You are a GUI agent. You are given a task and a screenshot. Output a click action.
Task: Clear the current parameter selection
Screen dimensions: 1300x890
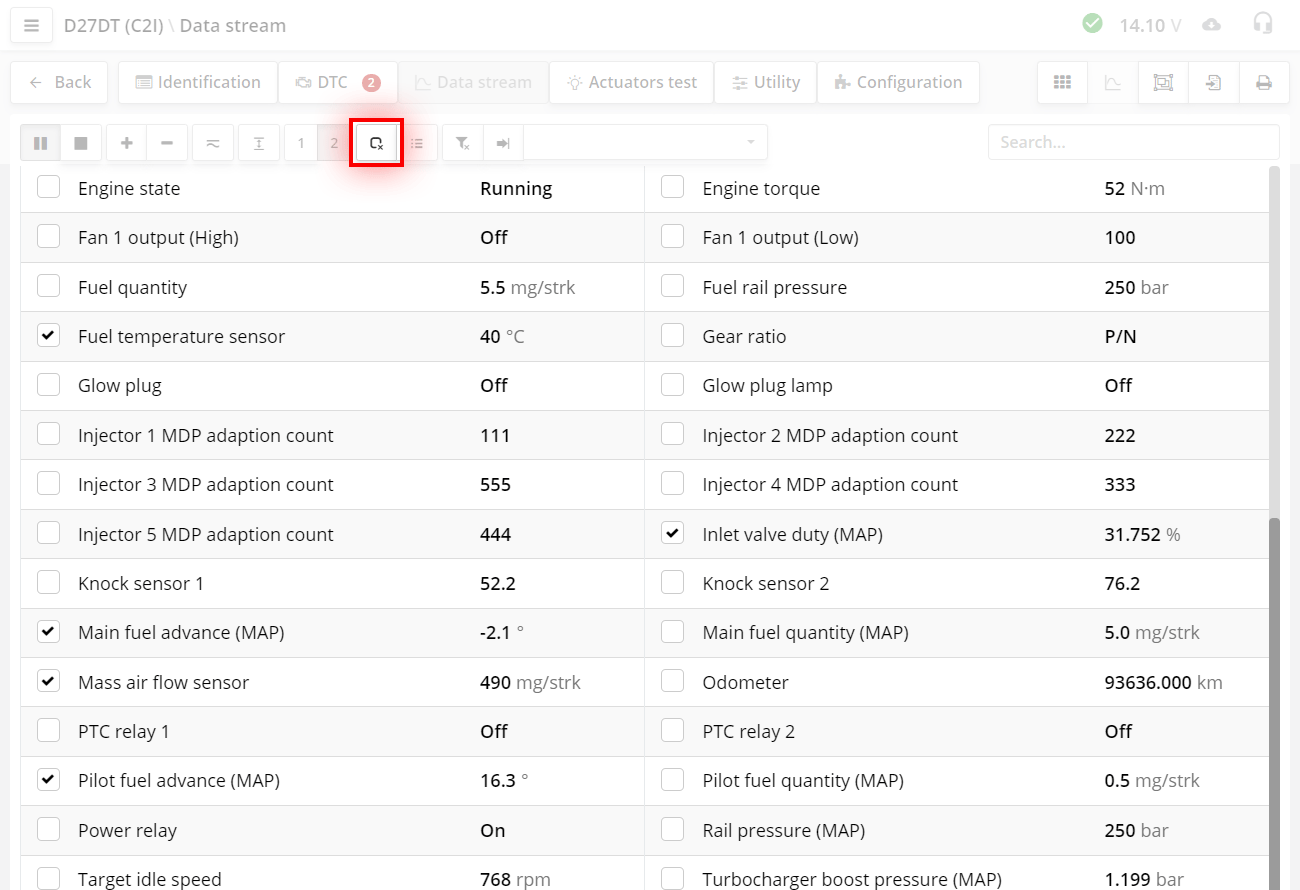[376, 142]
